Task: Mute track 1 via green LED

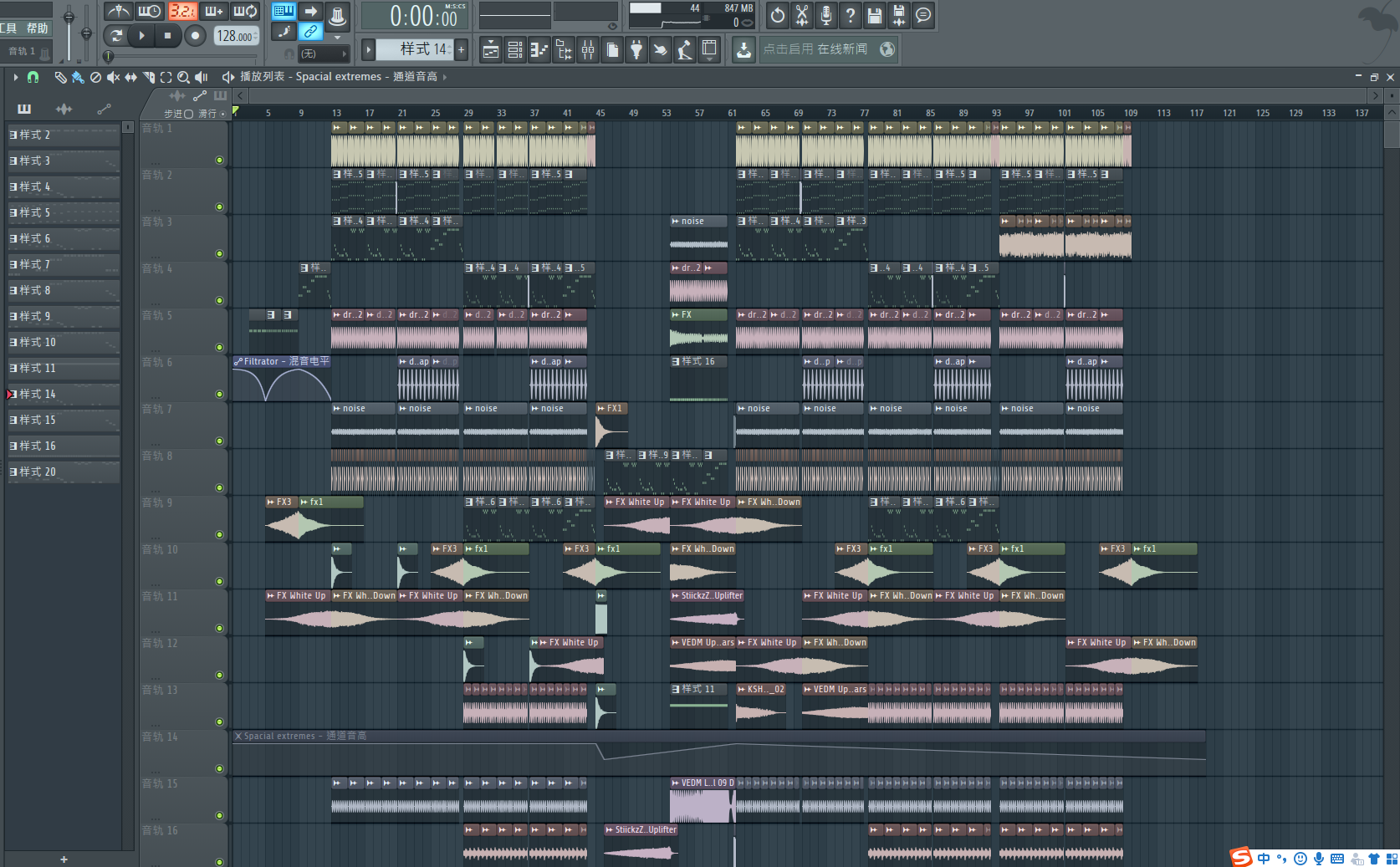Action: [220, 160]
